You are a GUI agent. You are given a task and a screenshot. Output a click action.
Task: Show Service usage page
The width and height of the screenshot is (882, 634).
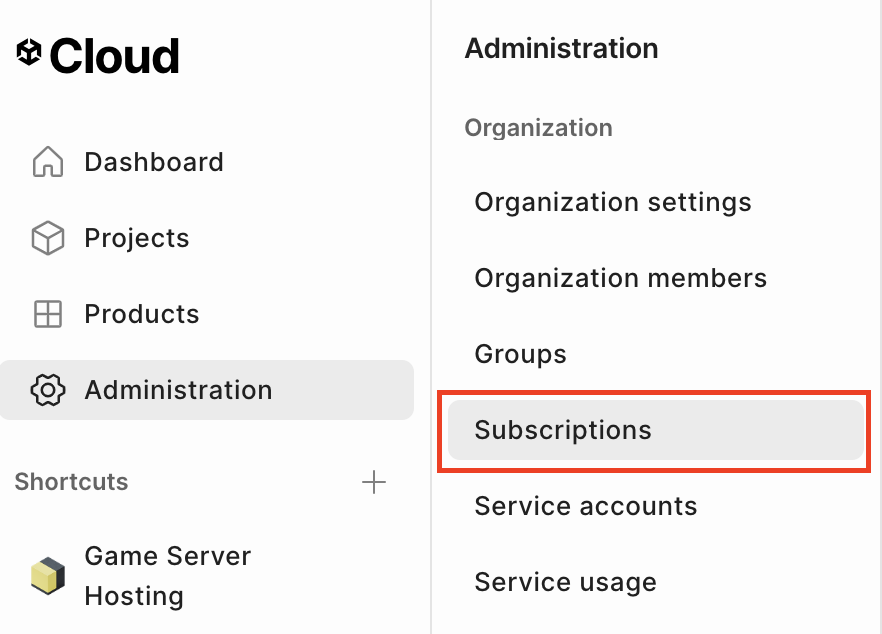(566, 582)
